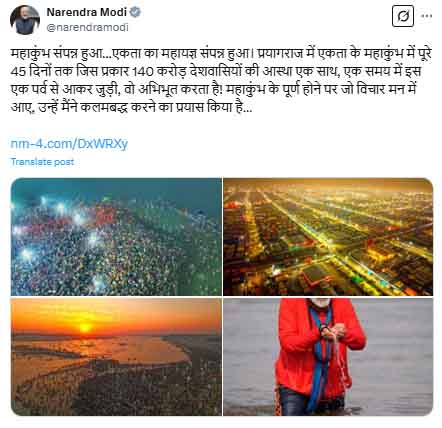
Task: Open the profile avatar picture
Action: point(25,20)
